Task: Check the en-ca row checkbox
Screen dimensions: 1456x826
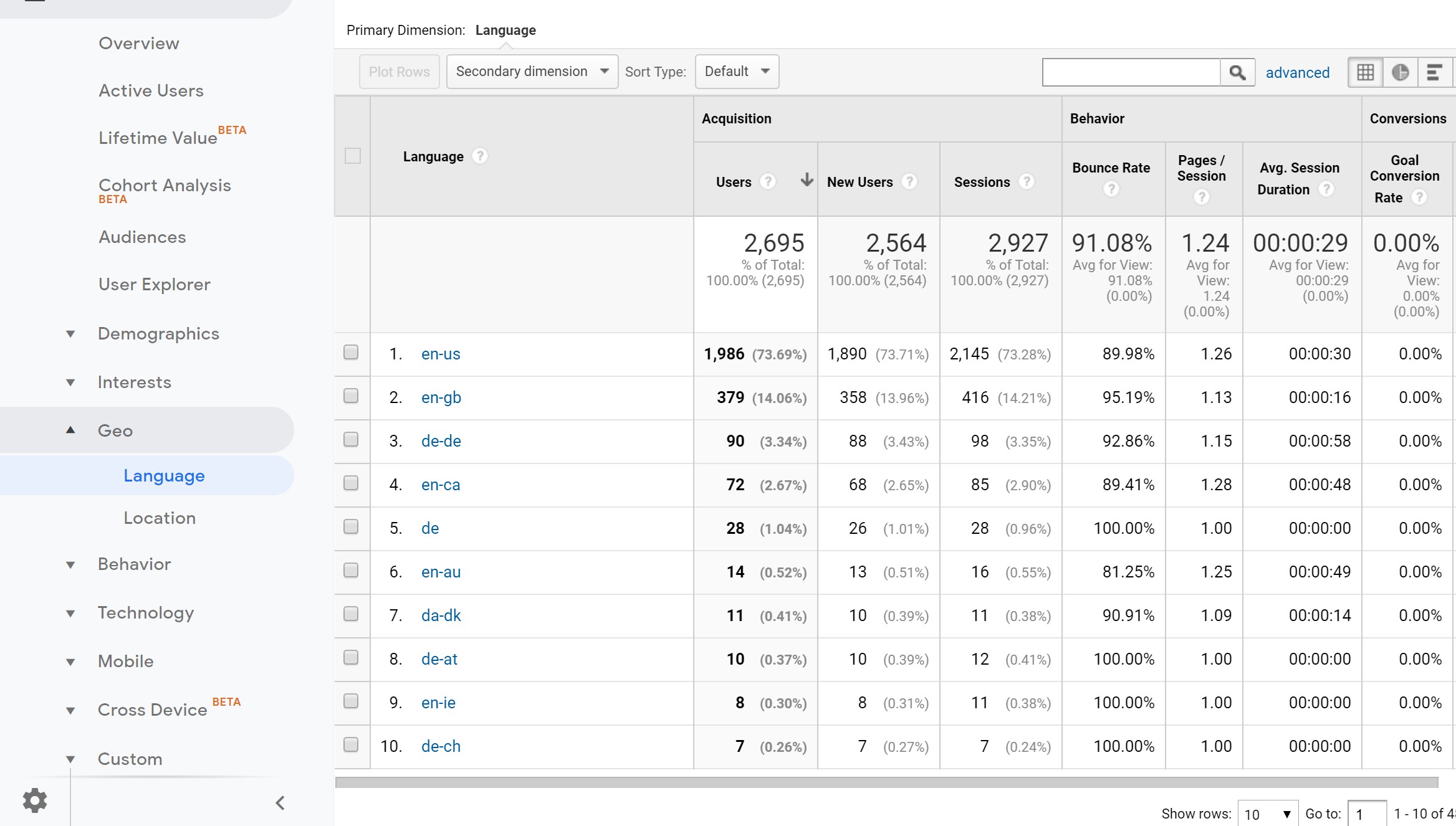Action: [351, 483]
